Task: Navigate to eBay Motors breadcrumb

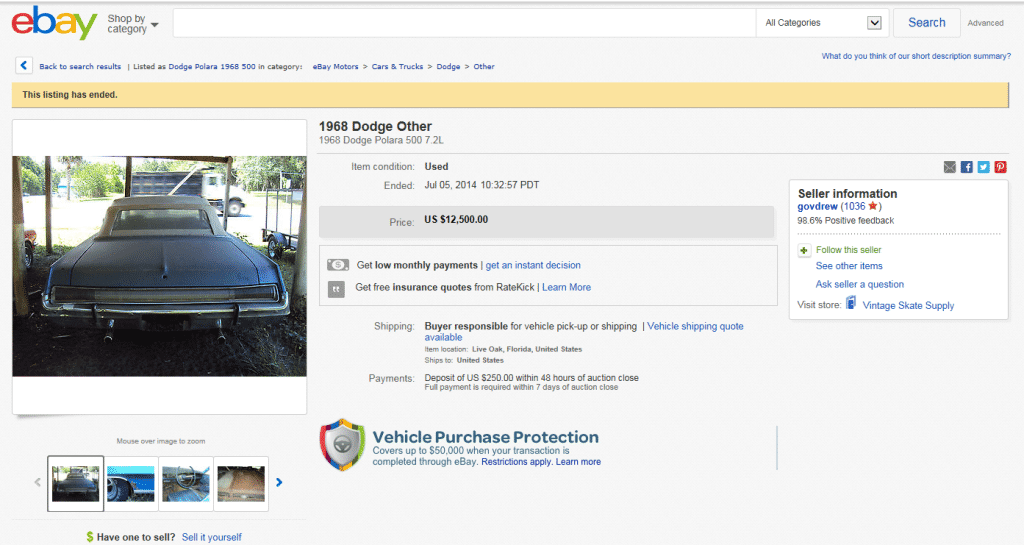Action: (x=335, y=67)
